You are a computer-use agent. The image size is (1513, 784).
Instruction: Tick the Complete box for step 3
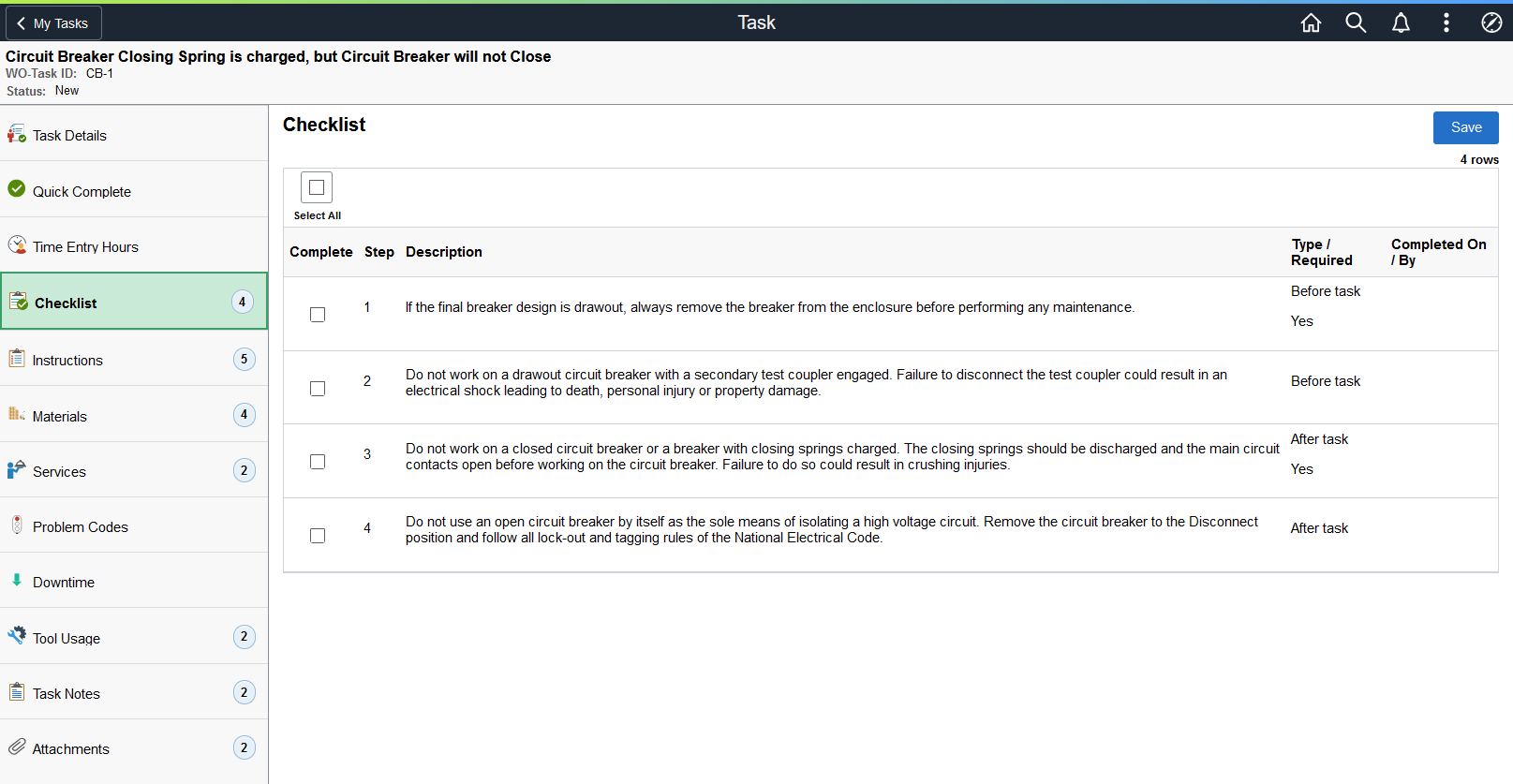point(318,462)
